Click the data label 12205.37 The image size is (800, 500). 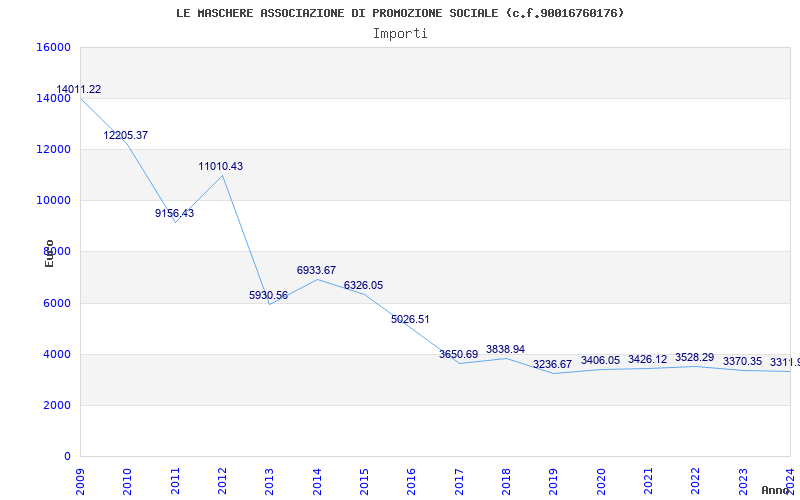click(126, 135)
